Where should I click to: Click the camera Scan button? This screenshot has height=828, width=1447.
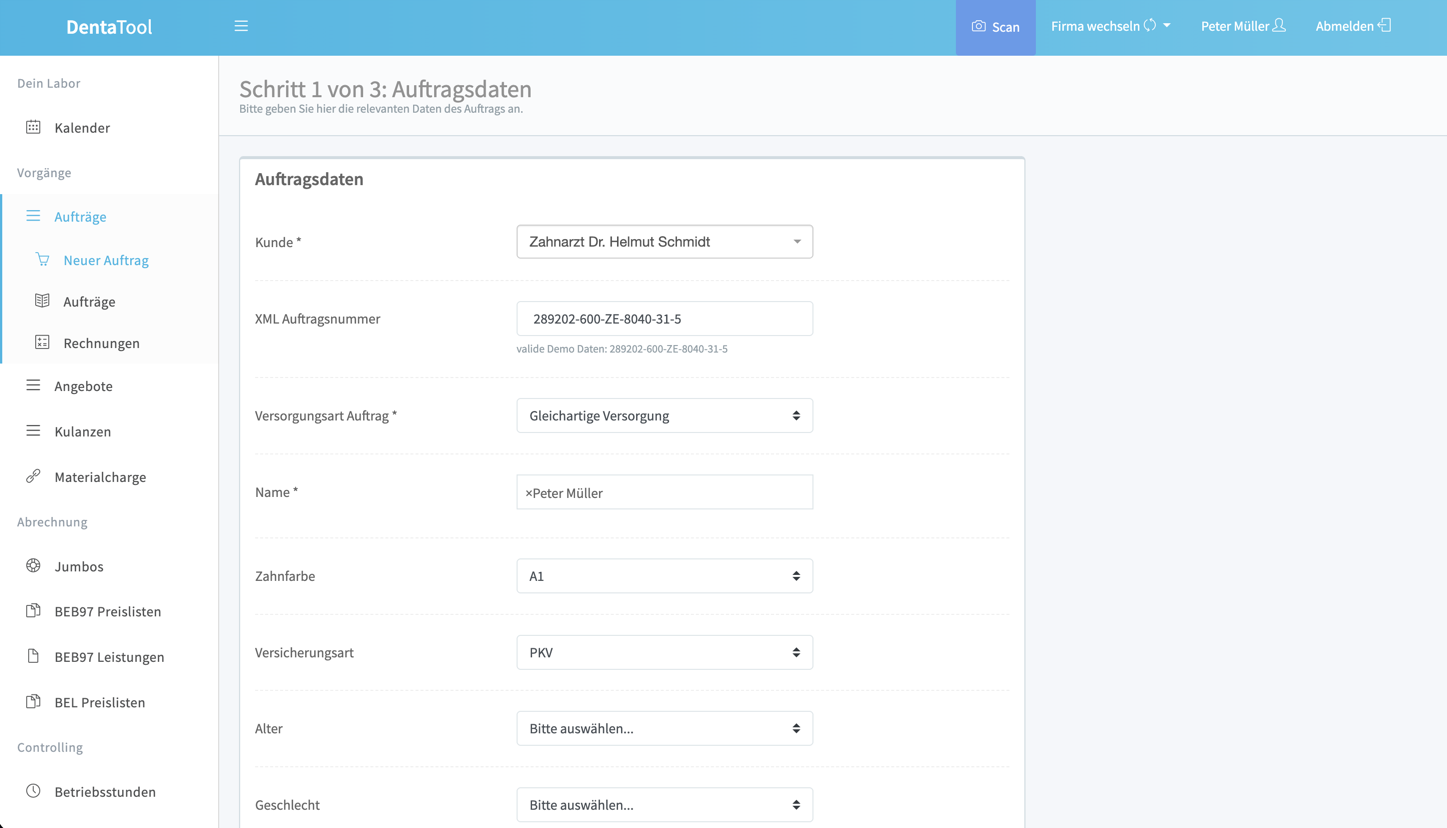click(995, 27)
